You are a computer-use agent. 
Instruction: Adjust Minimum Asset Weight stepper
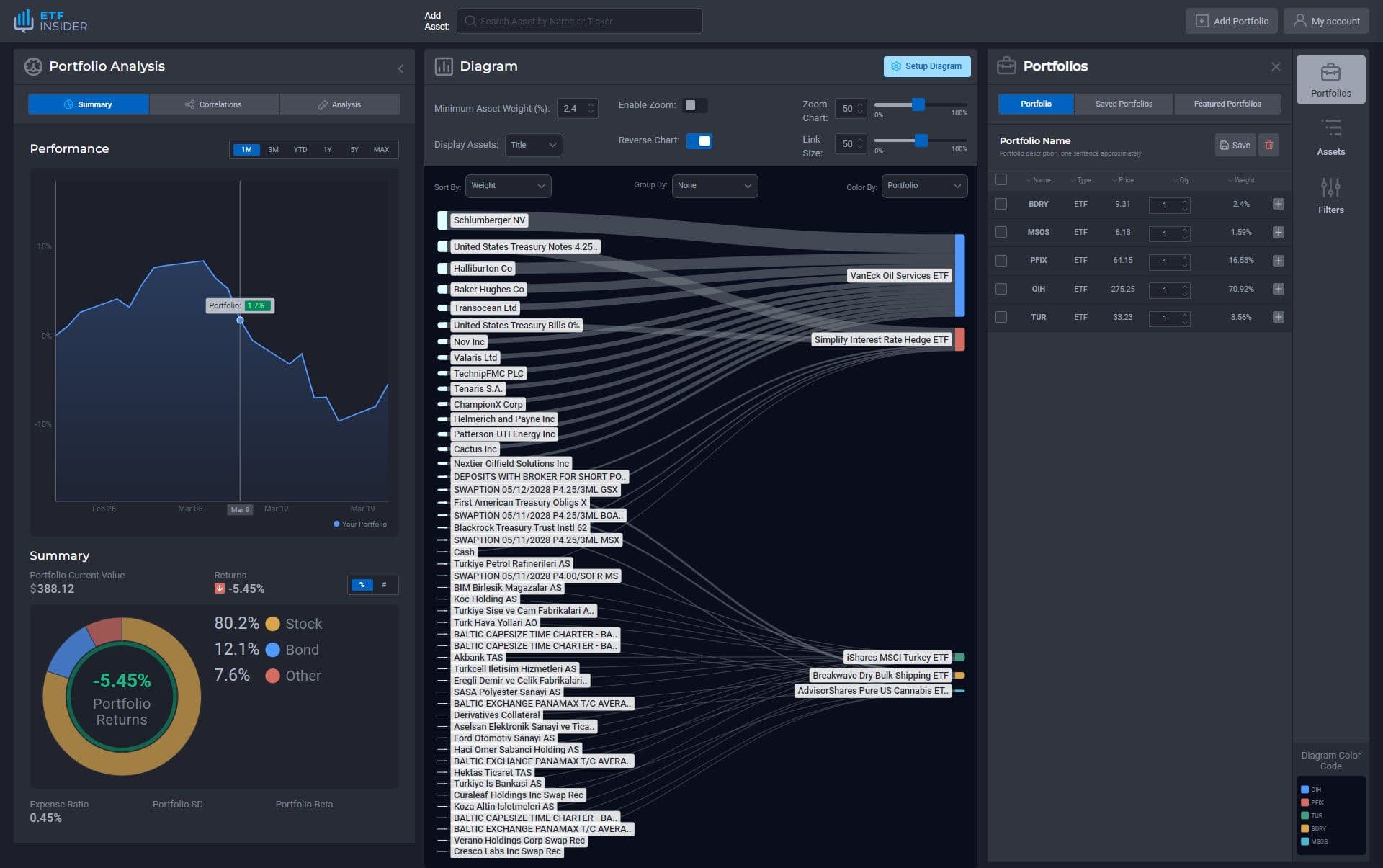pyautogui.click(x=591, y=108)
